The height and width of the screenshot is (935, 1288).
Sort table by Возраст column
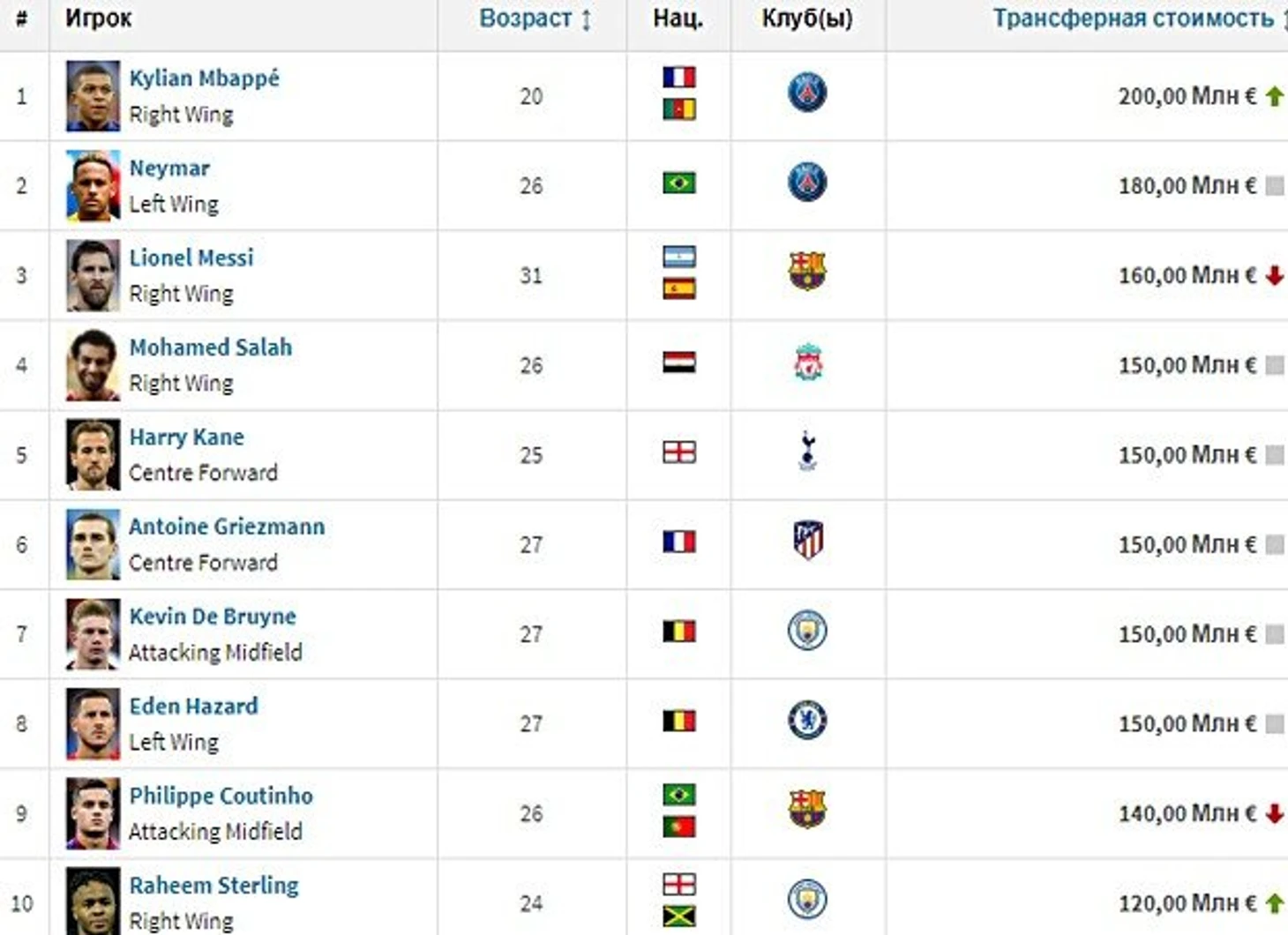coord(535,19)
